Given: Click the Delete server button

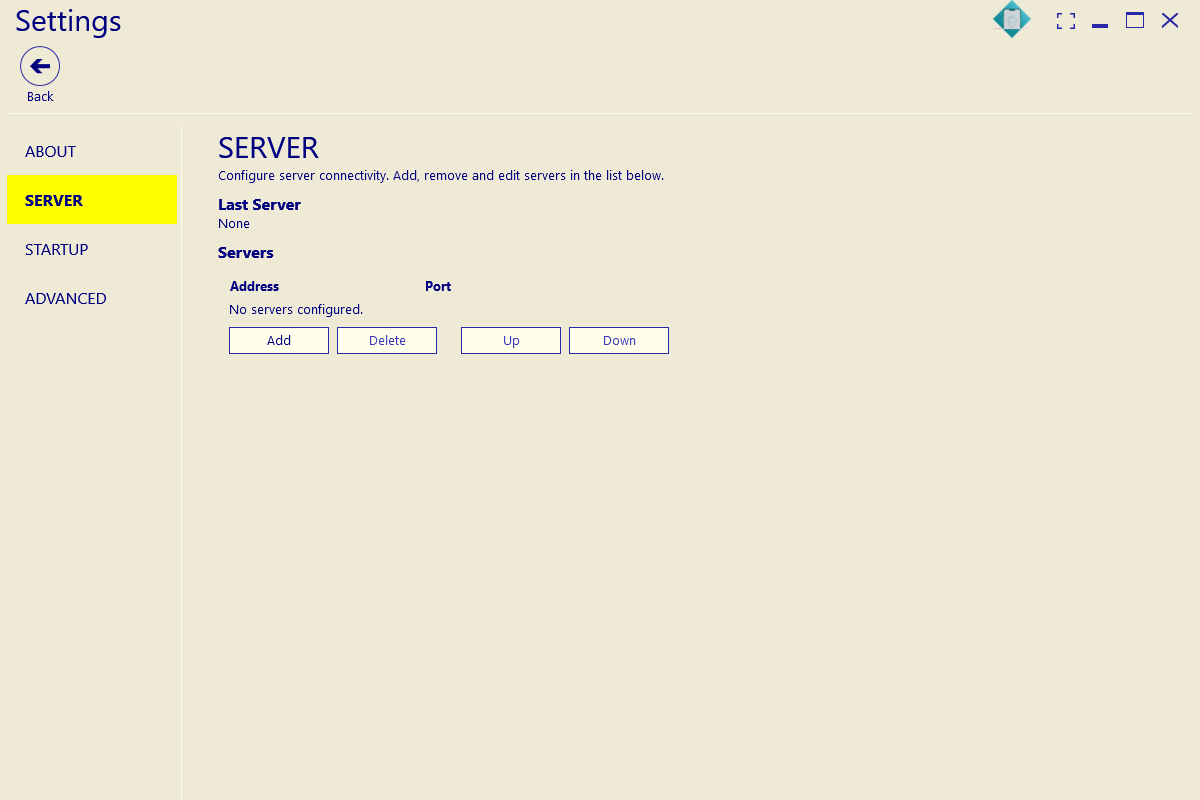Looking at the screenshot, I should tap(387, 340).
